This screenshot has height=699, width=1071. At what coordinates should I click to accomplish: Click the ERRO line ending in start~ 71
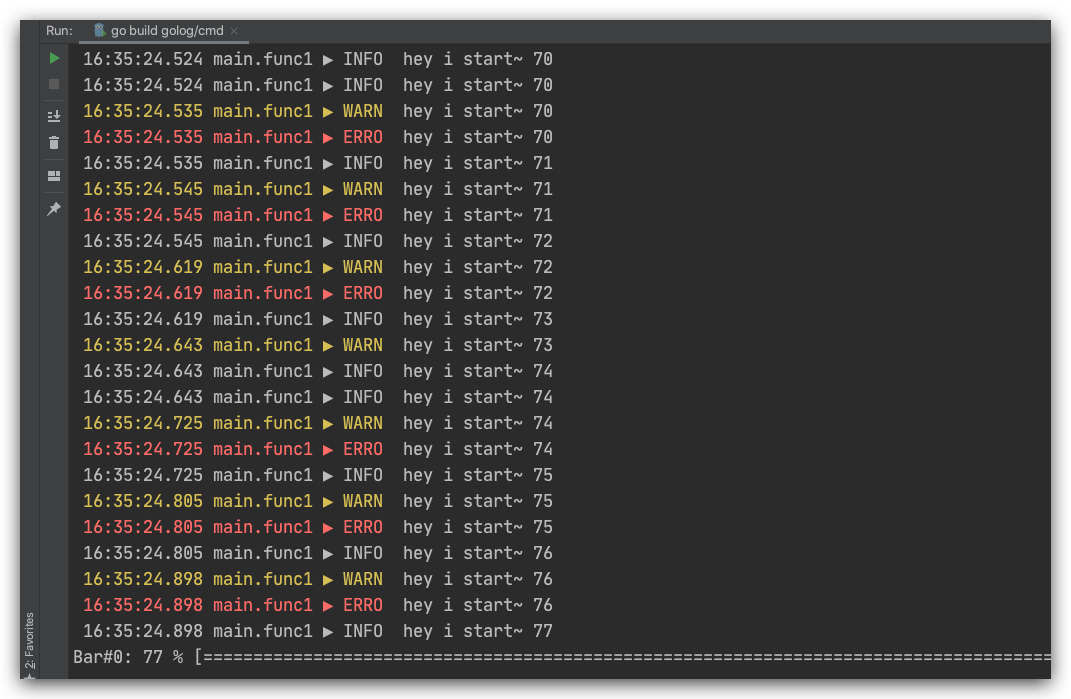318,215
